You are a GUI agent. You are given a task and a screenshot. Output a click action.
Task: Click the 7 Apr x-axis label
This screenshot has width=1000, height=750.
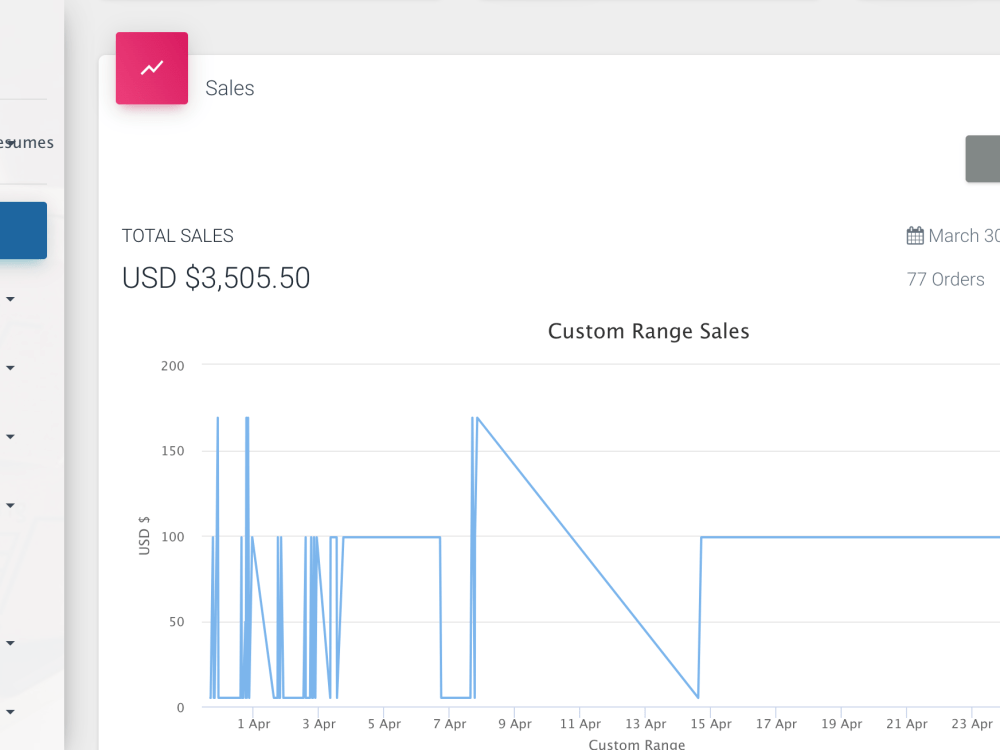tap(450, 724)
